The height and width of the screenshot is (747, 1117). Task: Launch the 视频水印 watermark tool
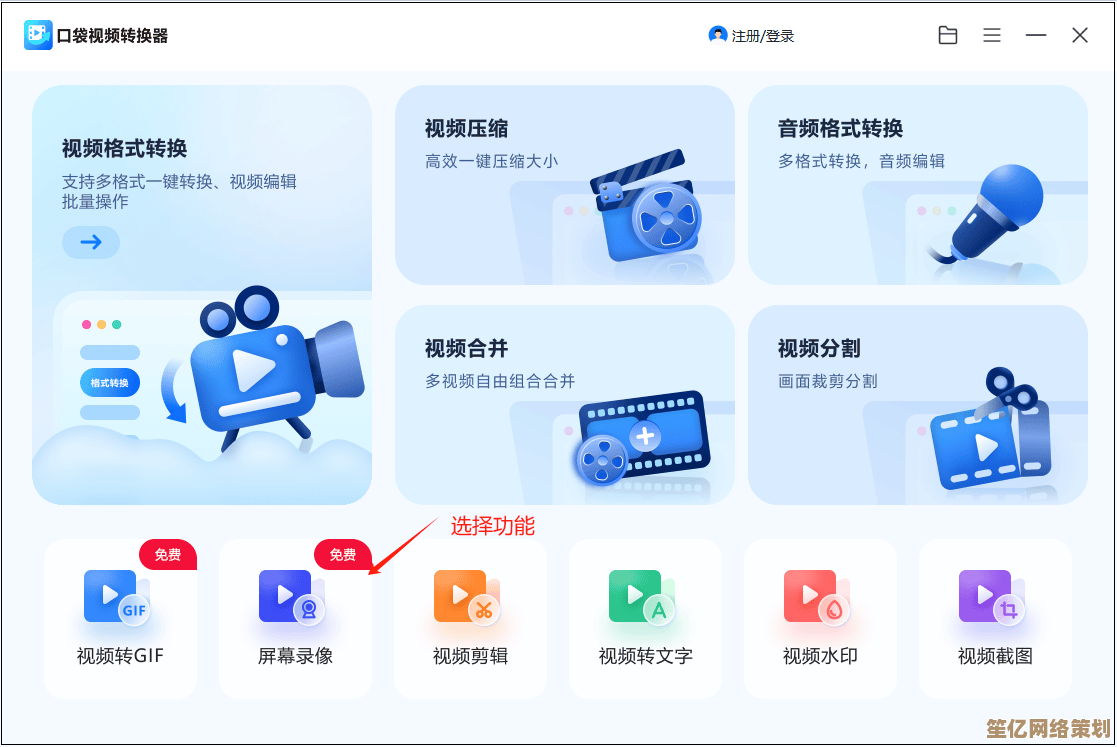pyautogui.click(x=816, y=598)
